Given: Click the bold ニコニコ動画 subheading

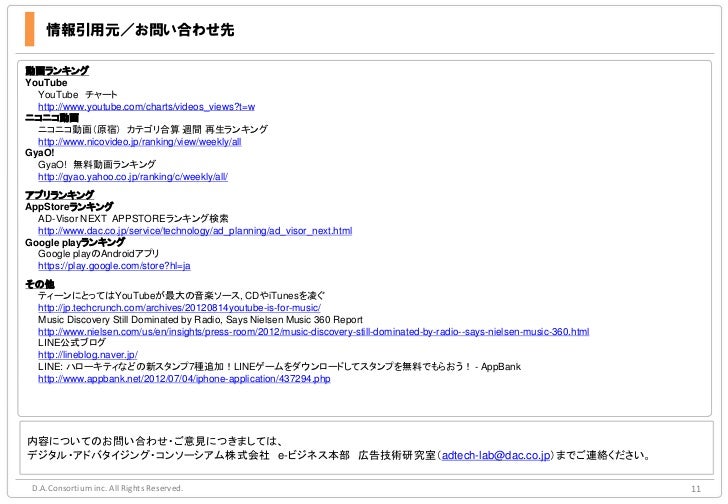Looking at the screenshot, I should coord(52,118).
